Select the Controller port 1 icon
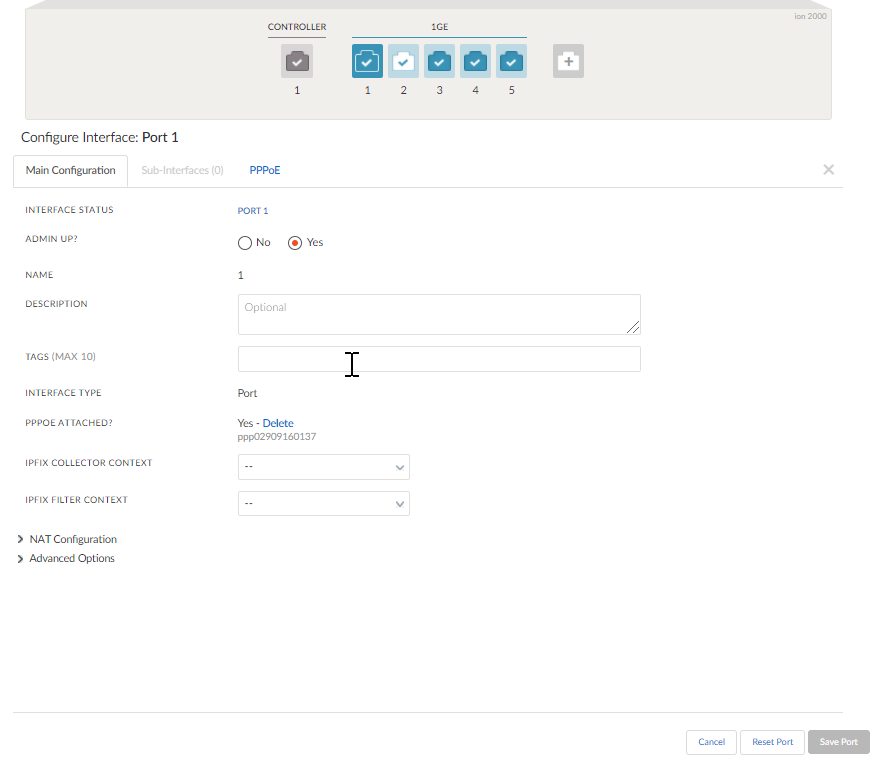This screenshot has width=872, height=763. tap(297, 61)
